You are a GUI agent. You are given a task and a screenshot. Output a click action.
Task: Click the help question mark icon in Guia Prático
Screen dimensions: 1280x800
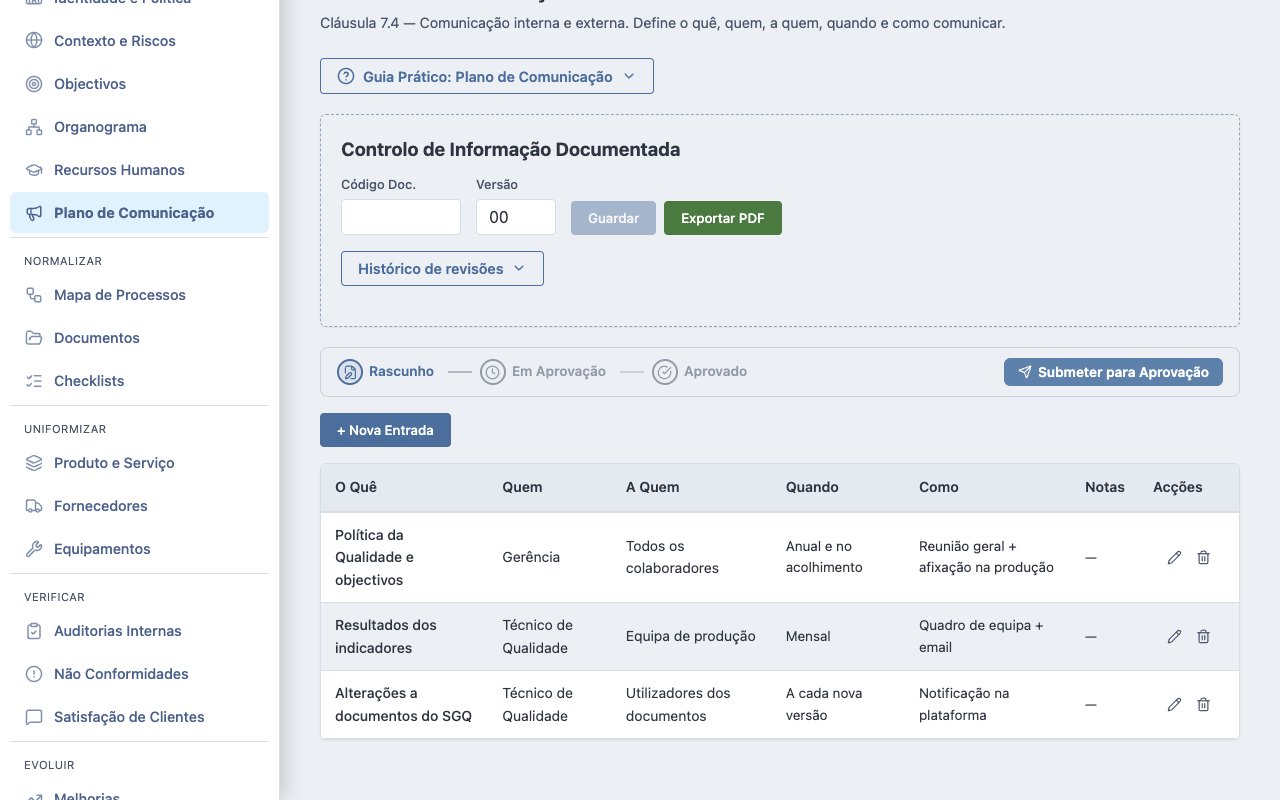[x=346, y=76]
